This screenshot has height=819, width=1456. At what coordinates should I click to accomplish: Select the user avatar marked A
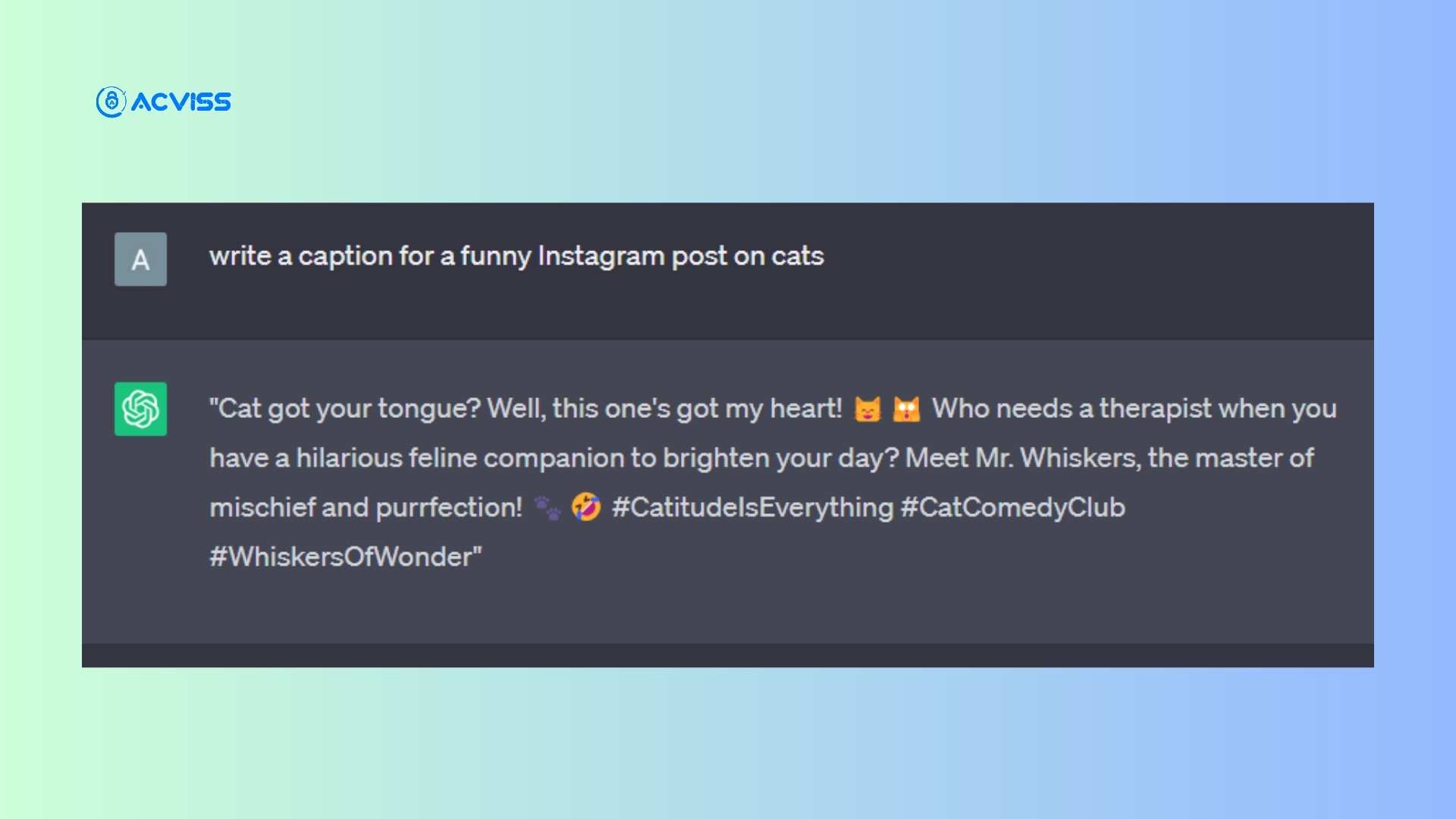point(140,259)
